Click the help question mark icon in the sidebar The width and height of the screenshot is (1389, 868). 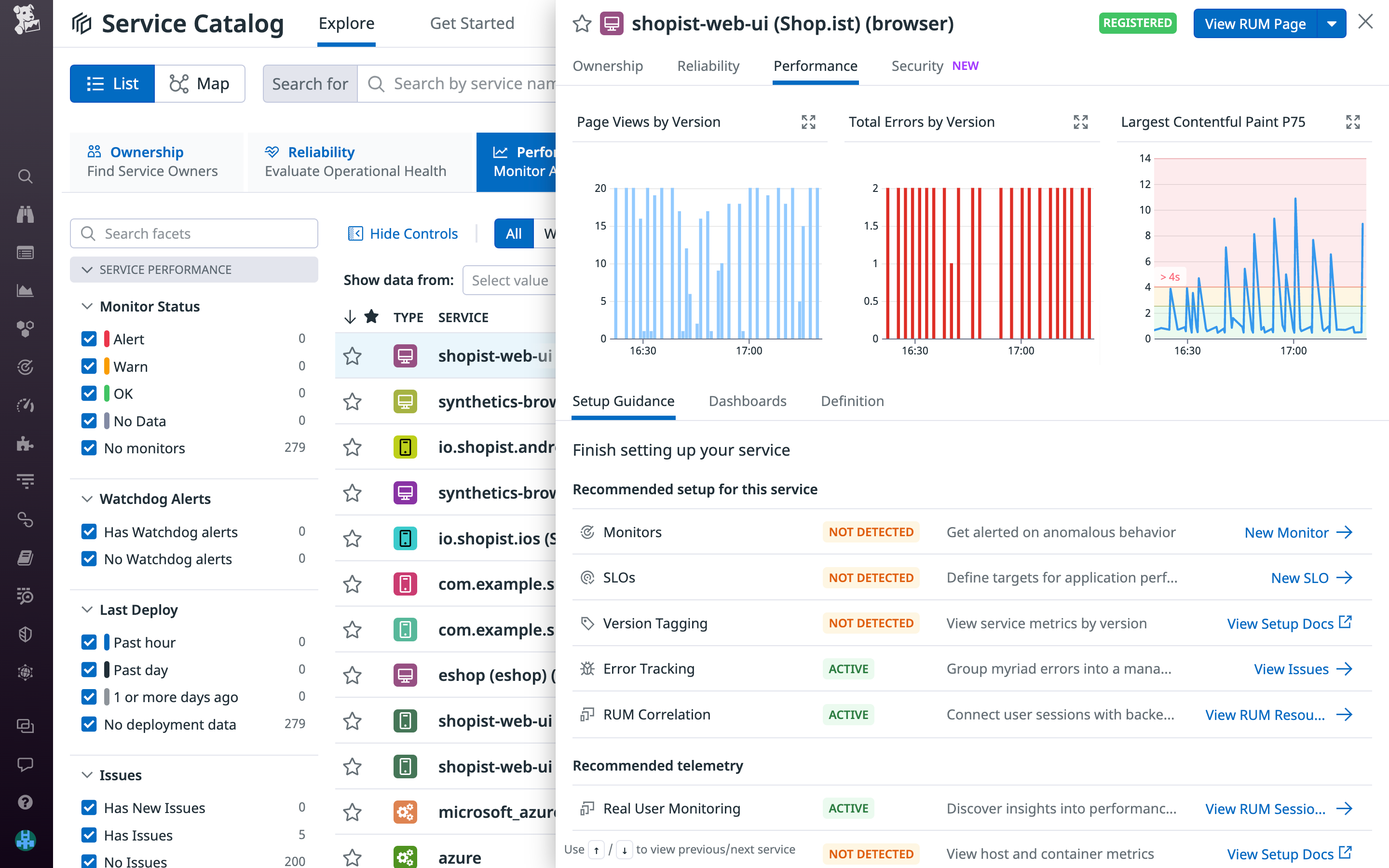pos(25,802)
